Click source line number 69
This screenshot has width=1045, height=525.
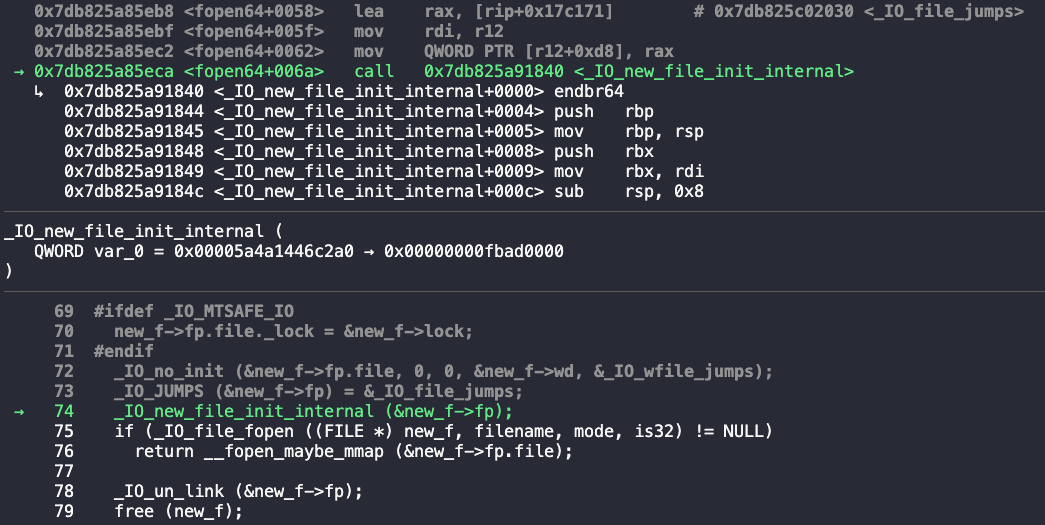(64, 311)
